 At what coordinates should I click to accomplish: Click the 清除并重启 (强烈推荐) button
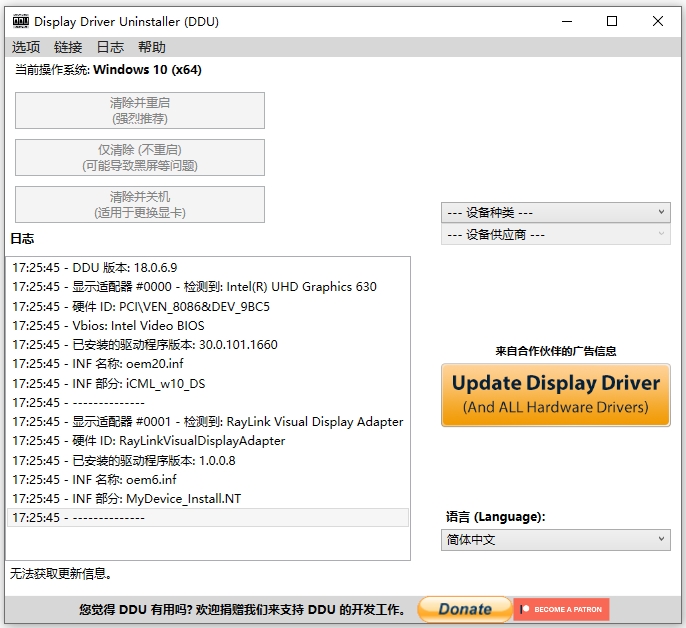coord(140,110)
